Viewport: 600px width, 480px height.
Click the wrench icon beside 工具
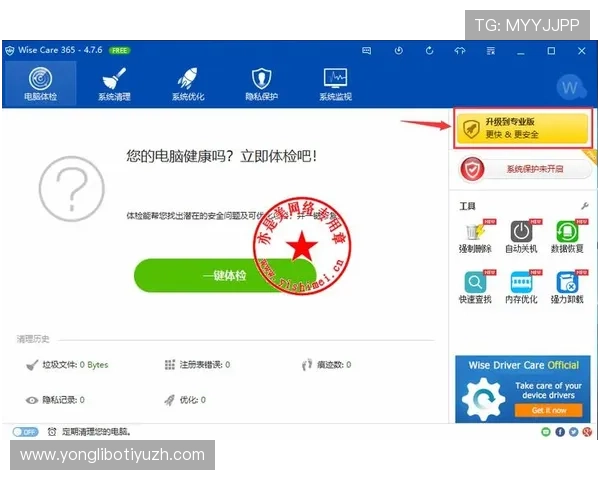click(584, 206)
